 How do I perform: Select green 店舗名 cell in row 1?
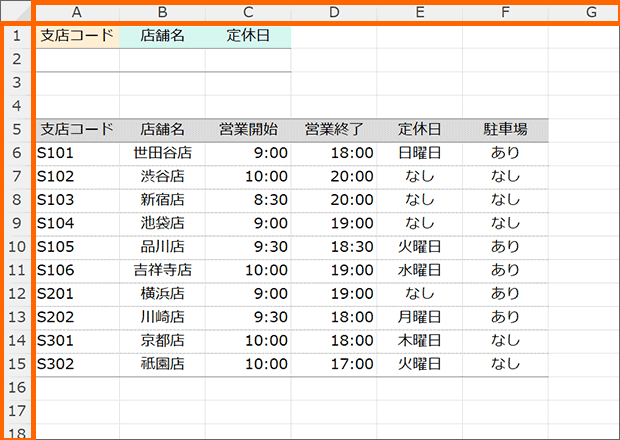pos(163,36)
